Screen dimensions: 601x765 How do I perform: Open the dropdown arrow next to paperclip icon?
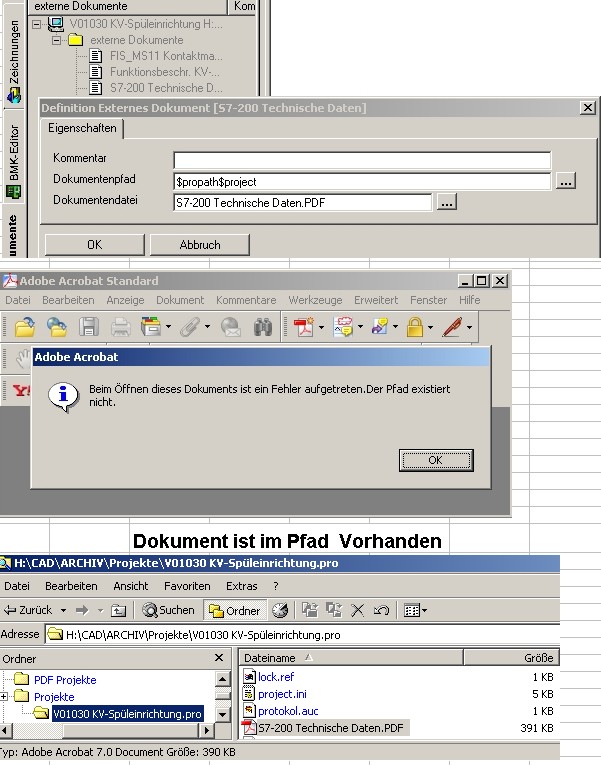(x=207, y=327)
